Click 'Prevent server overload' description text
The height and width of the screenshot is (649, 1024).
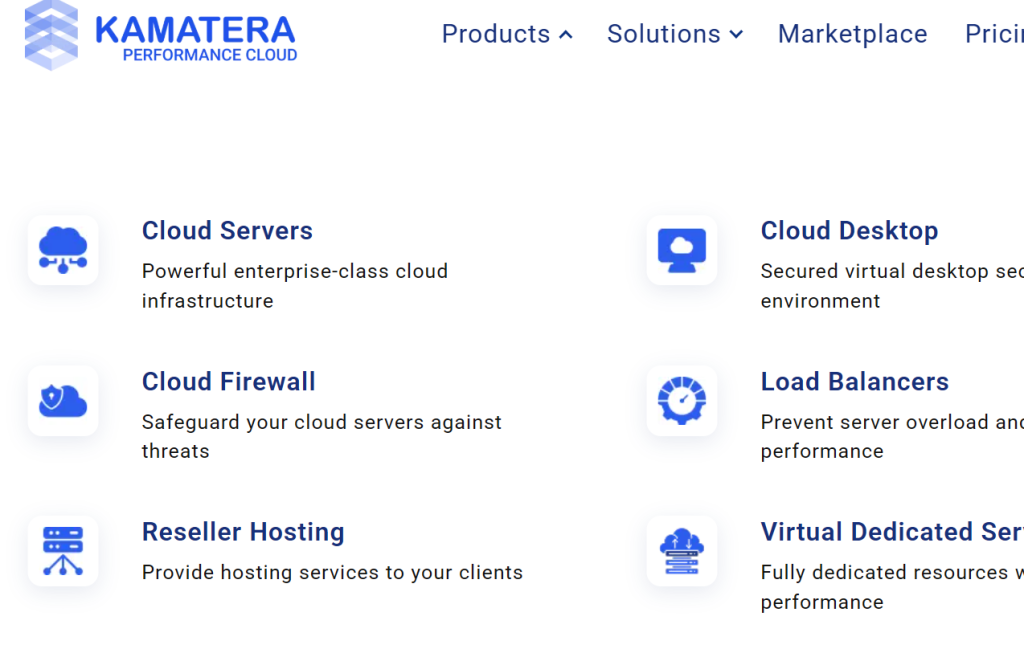click(x=892, y=436)
